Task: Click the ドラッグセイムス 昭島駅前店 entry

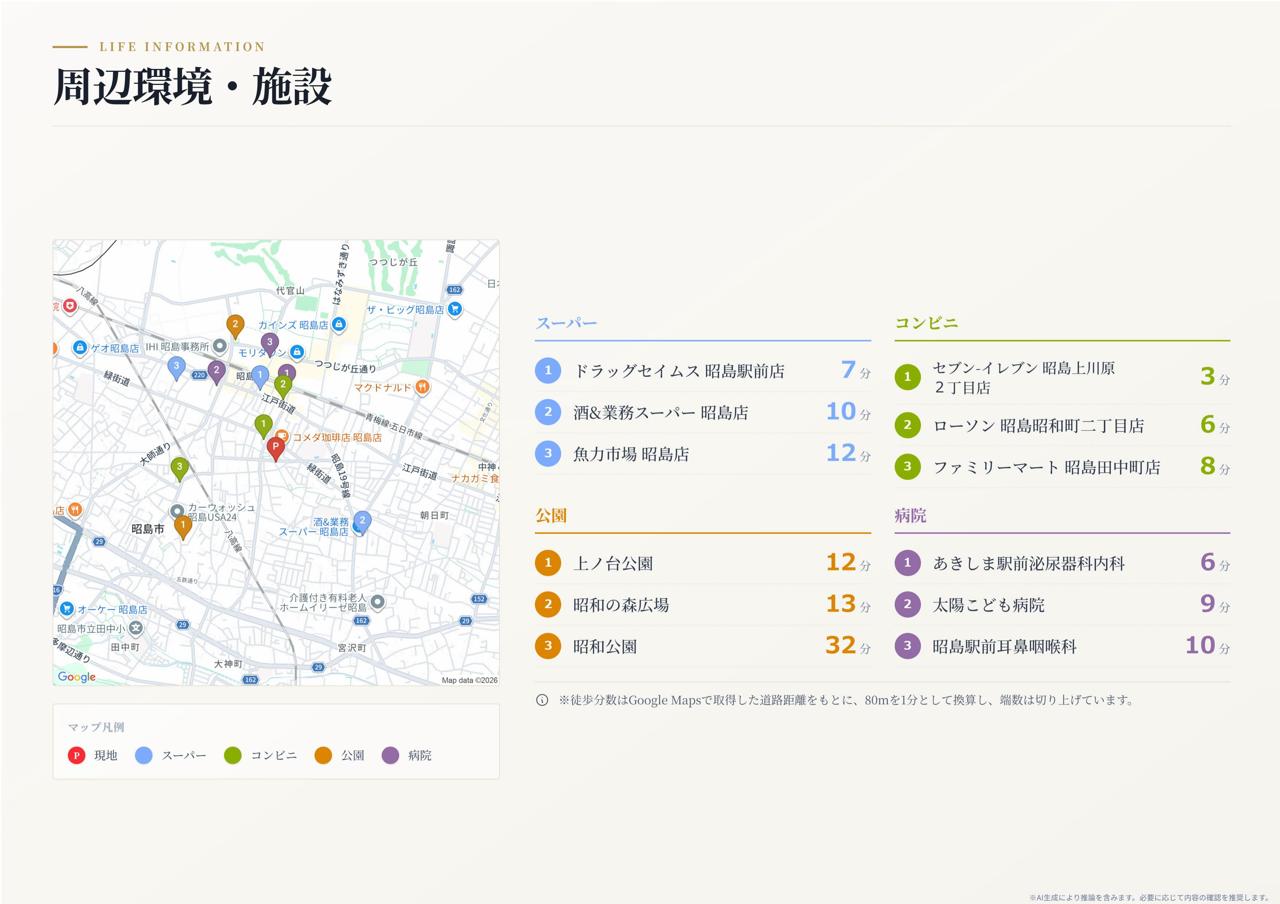Action: point(703,371)
